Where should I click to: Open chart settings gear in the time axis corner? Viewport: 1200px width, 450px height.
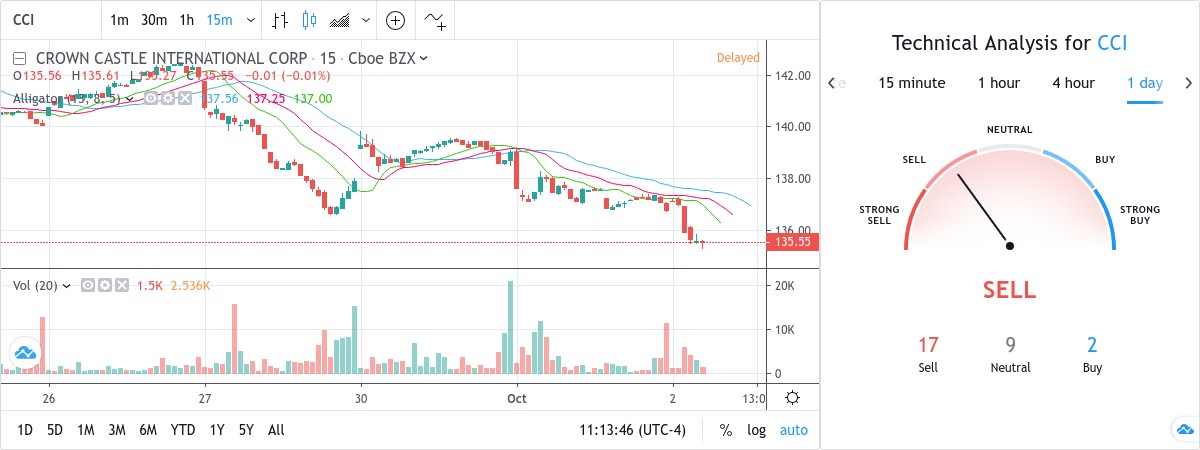tap(792, 398)
